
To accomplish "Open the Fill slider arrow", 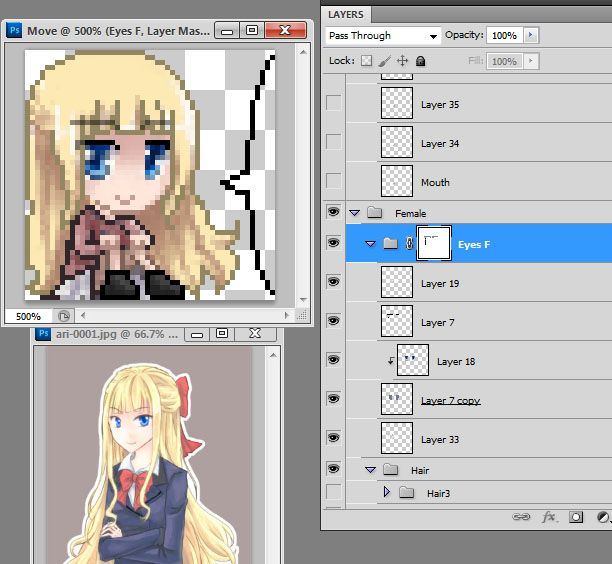I will click(530, 61).
